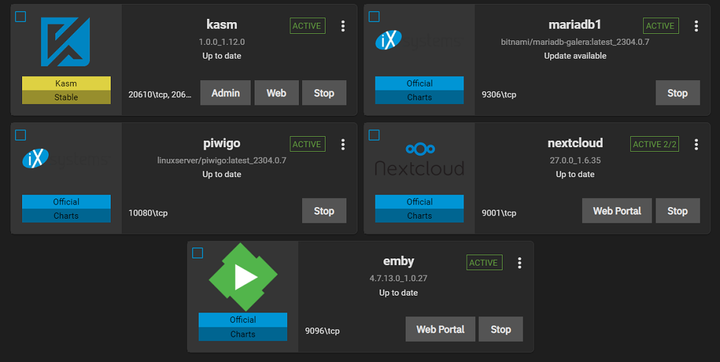Viewport: 720px width, 362px height.
Task: Click the emby app title
Action: pyautogui.click(x=399, y=261)
